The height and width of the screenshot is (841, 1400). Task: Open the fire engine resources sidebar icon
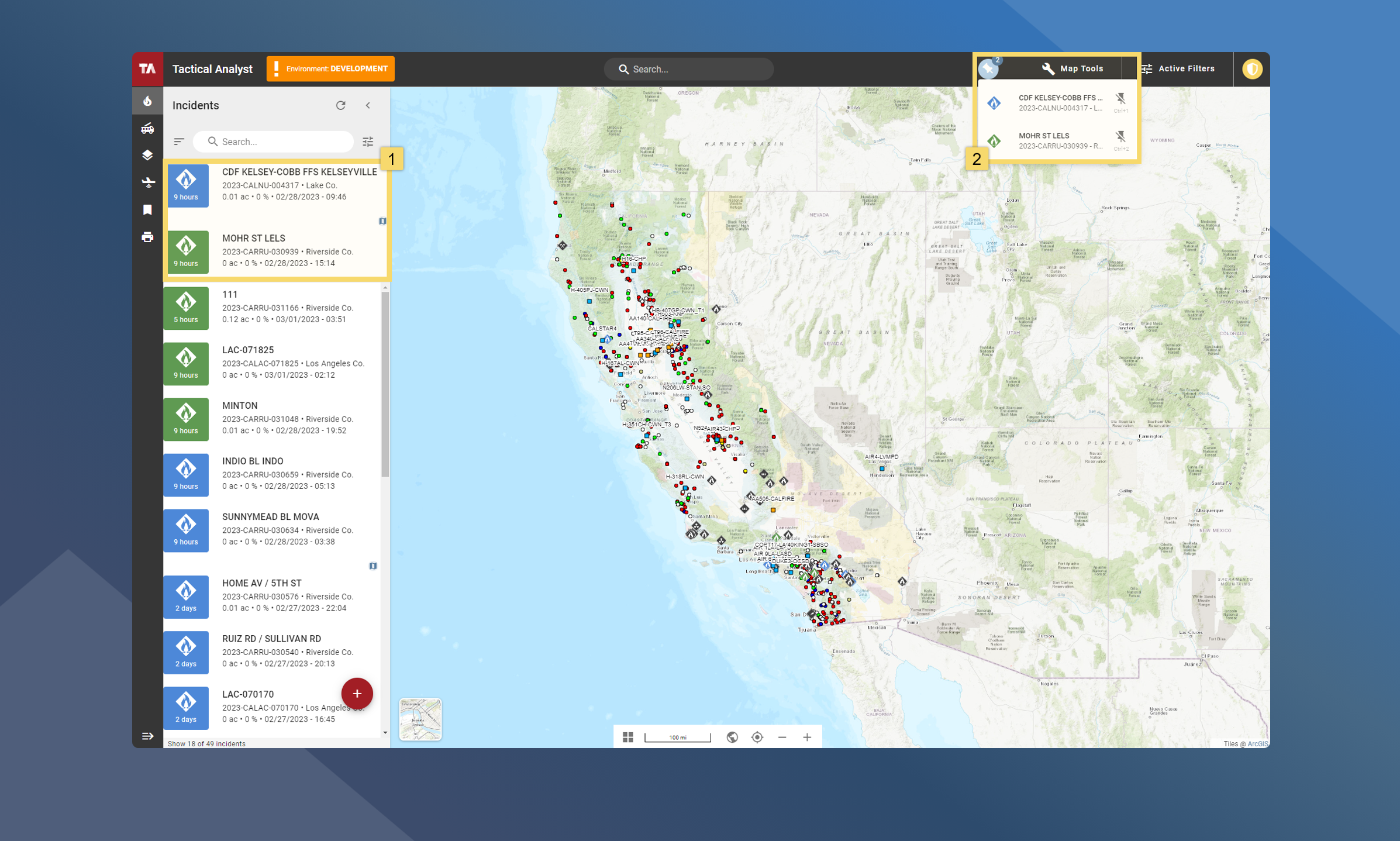tap(147, 128)
